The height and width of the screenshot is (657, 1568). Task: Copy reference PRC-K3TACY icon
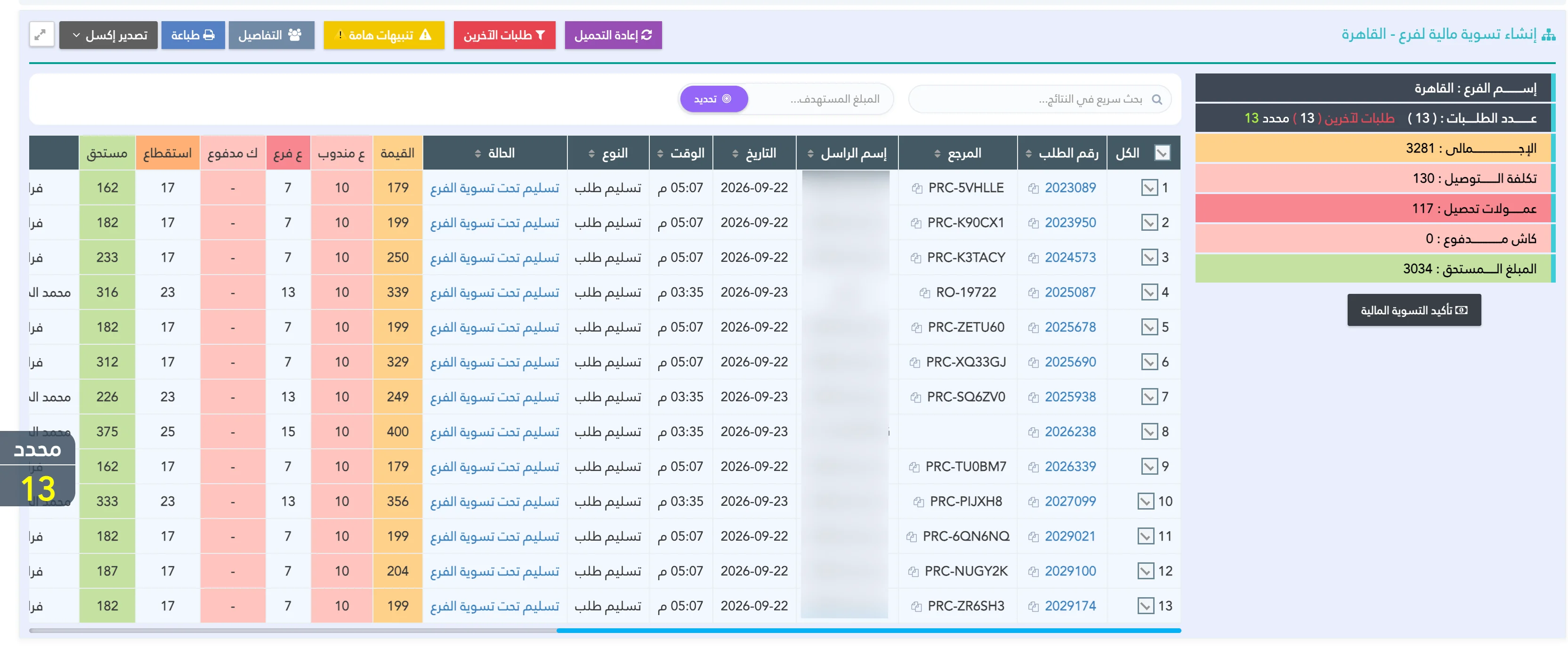click(x=915, y=258)
